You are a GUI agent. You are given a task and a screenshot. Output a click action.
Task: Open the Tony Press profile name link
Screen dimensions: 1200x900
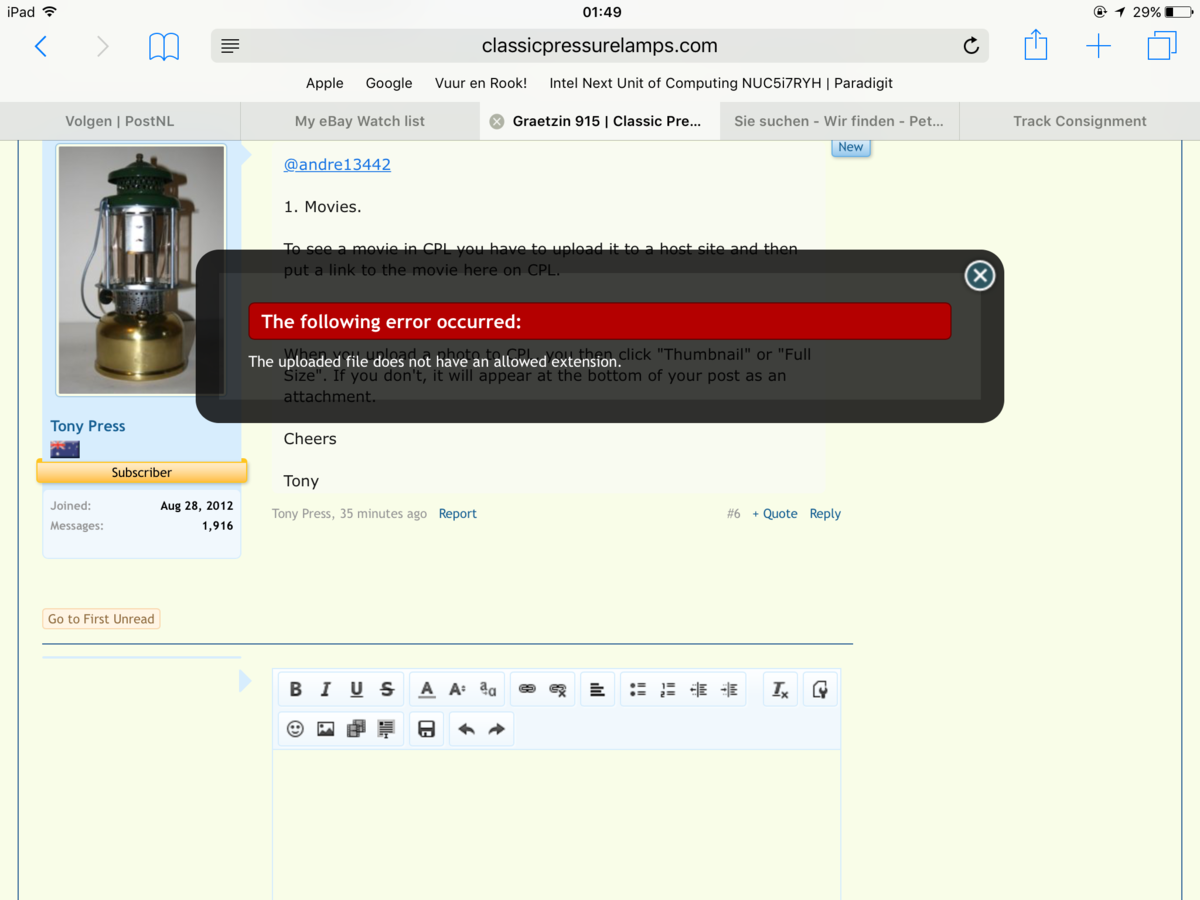point(88,426)
